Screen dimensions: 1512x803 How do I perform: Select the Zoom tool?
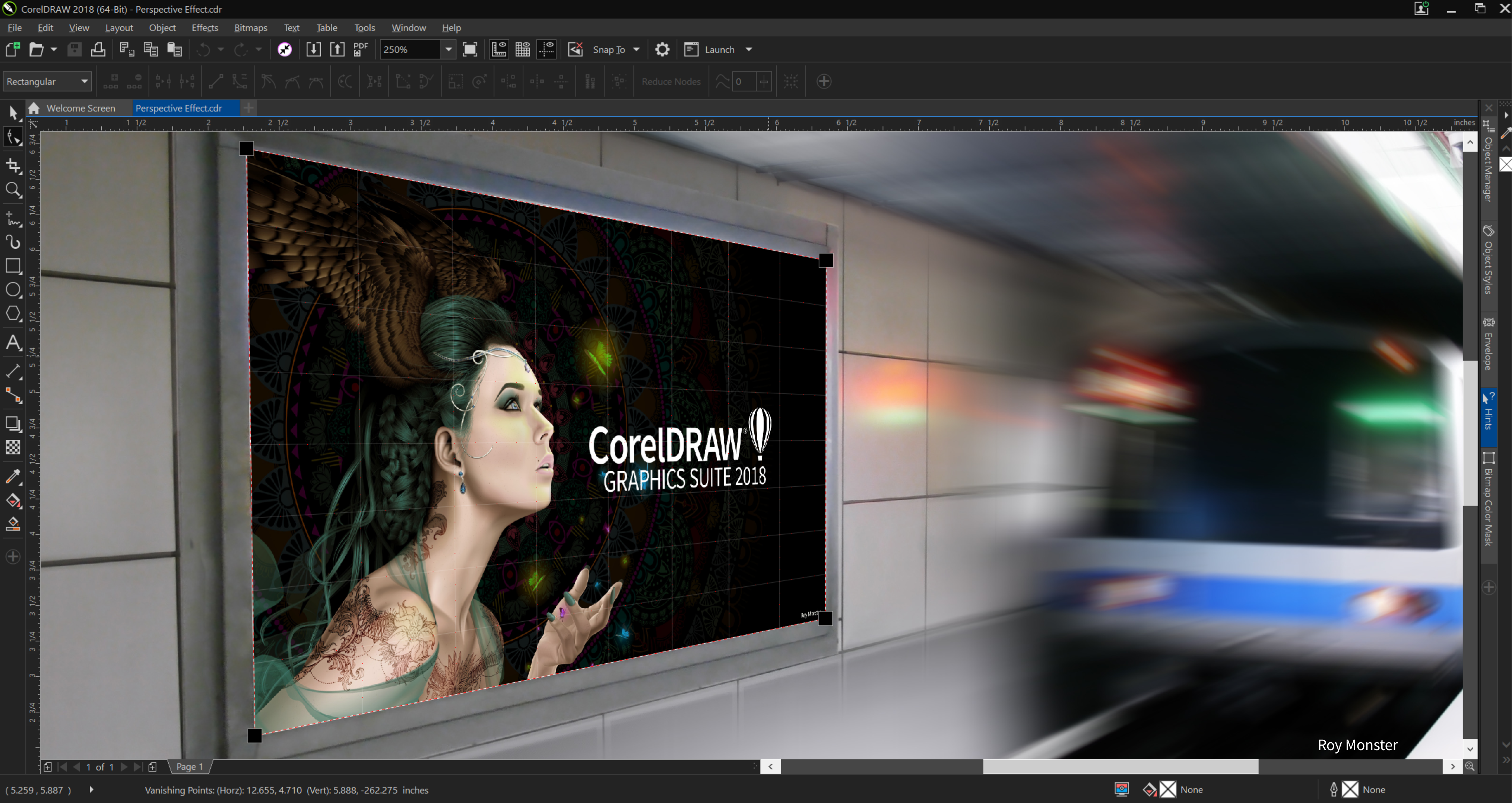(x=13, y=190)
